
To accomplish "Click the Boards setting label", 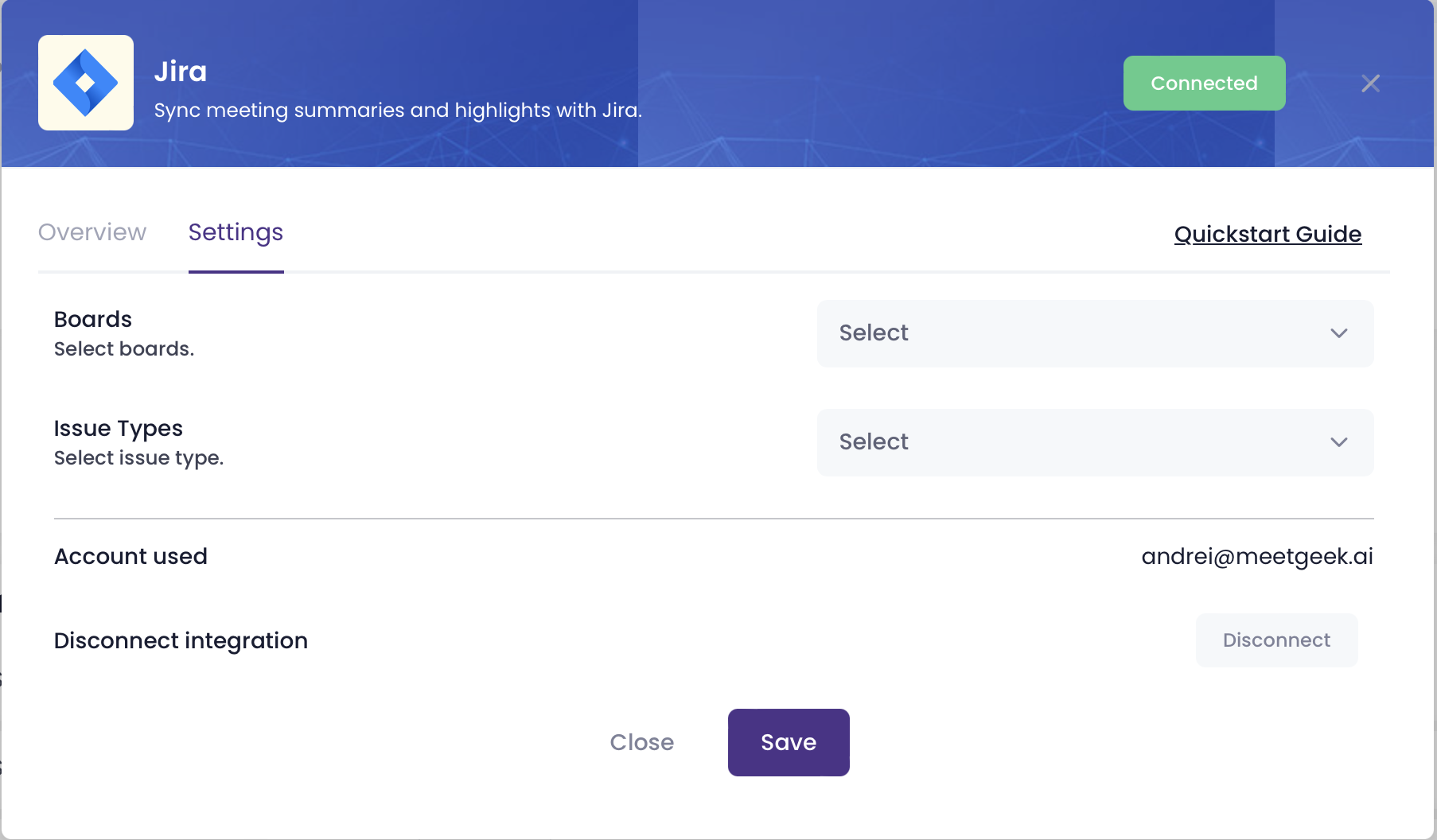I will pos(93,320).
